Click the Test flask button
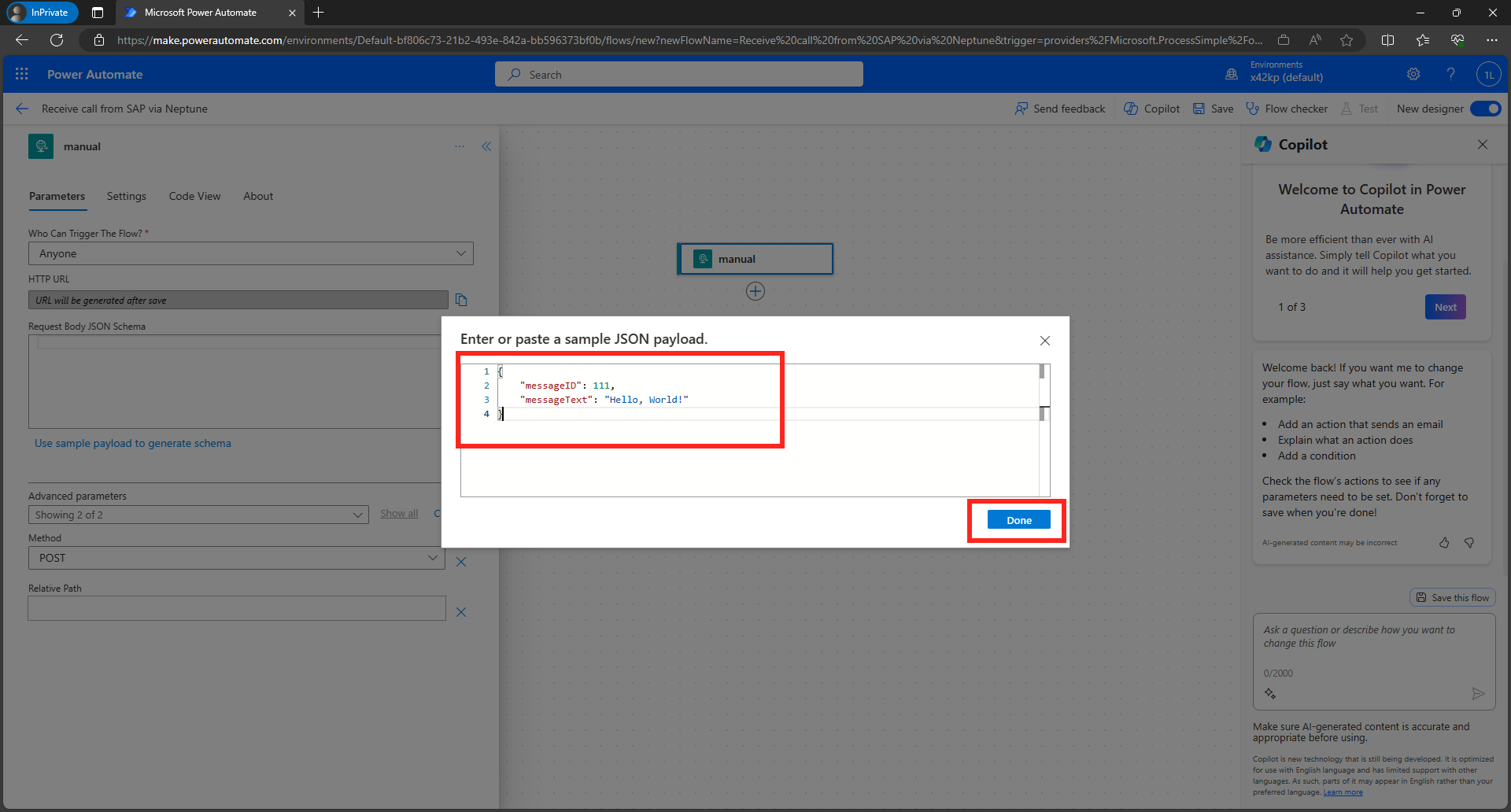This screenshot has height=812, width=1511. (1360, 109)
